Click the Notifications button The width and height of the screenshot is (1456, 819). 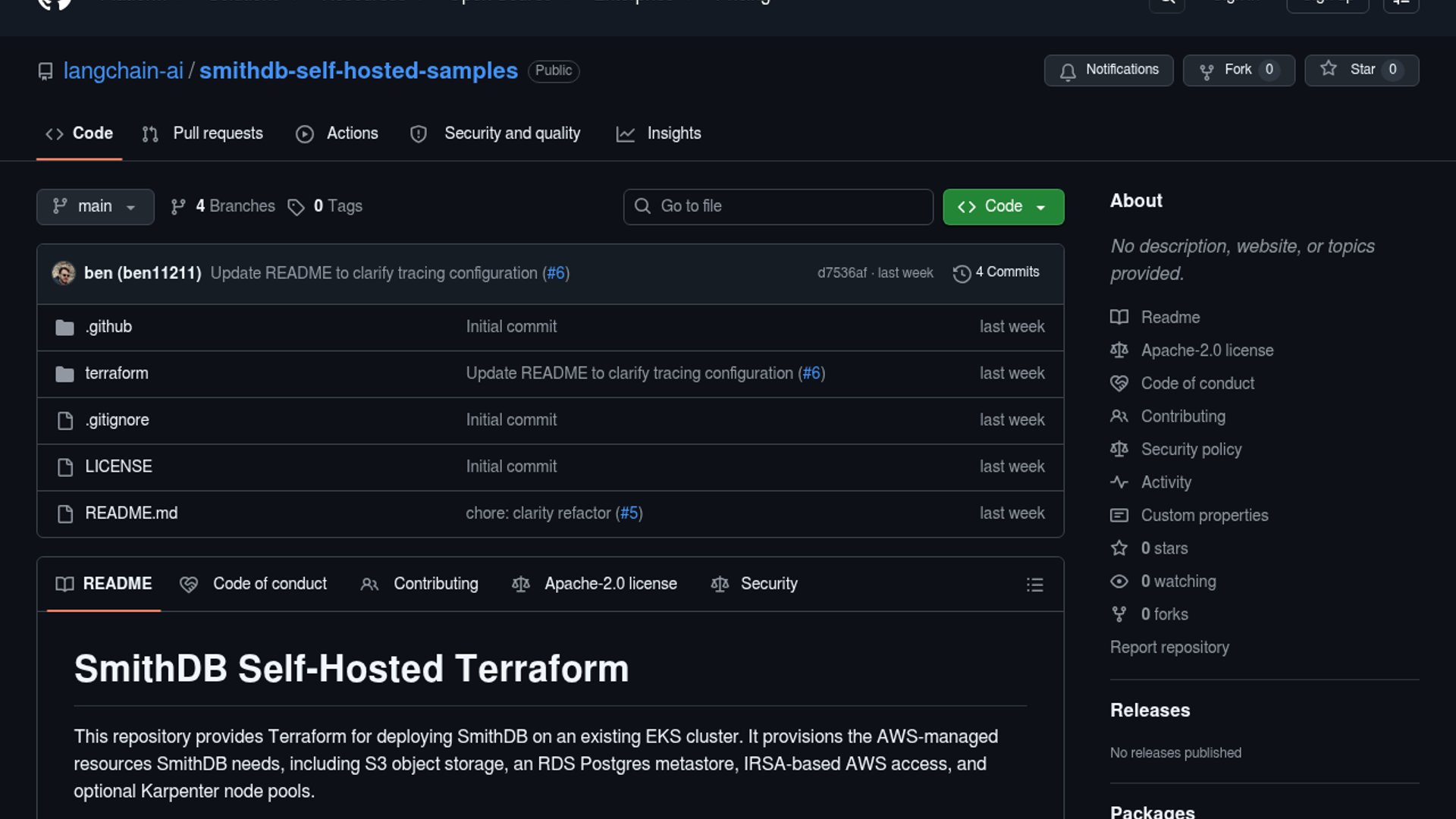1109,70
